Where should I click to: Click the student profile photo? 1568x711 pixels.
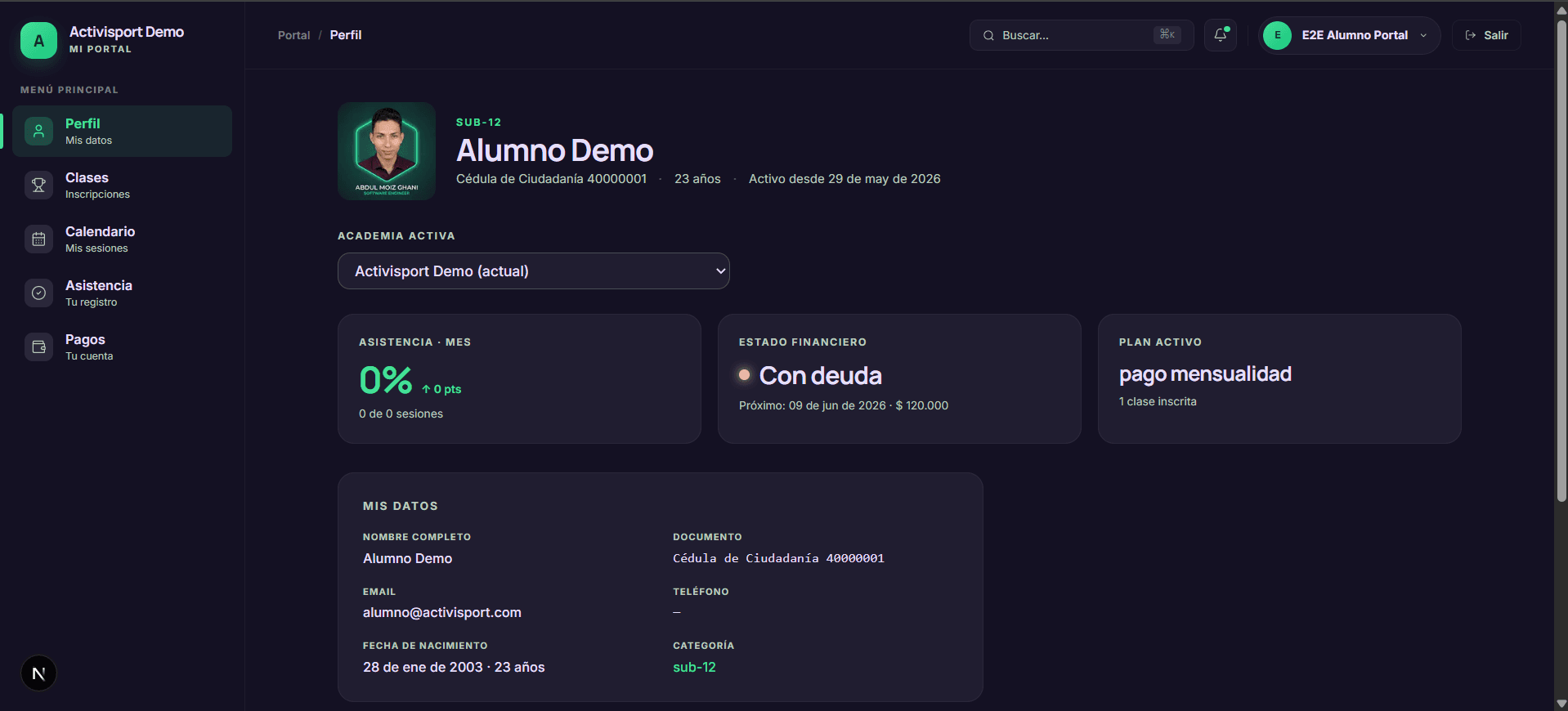[387, 151]
